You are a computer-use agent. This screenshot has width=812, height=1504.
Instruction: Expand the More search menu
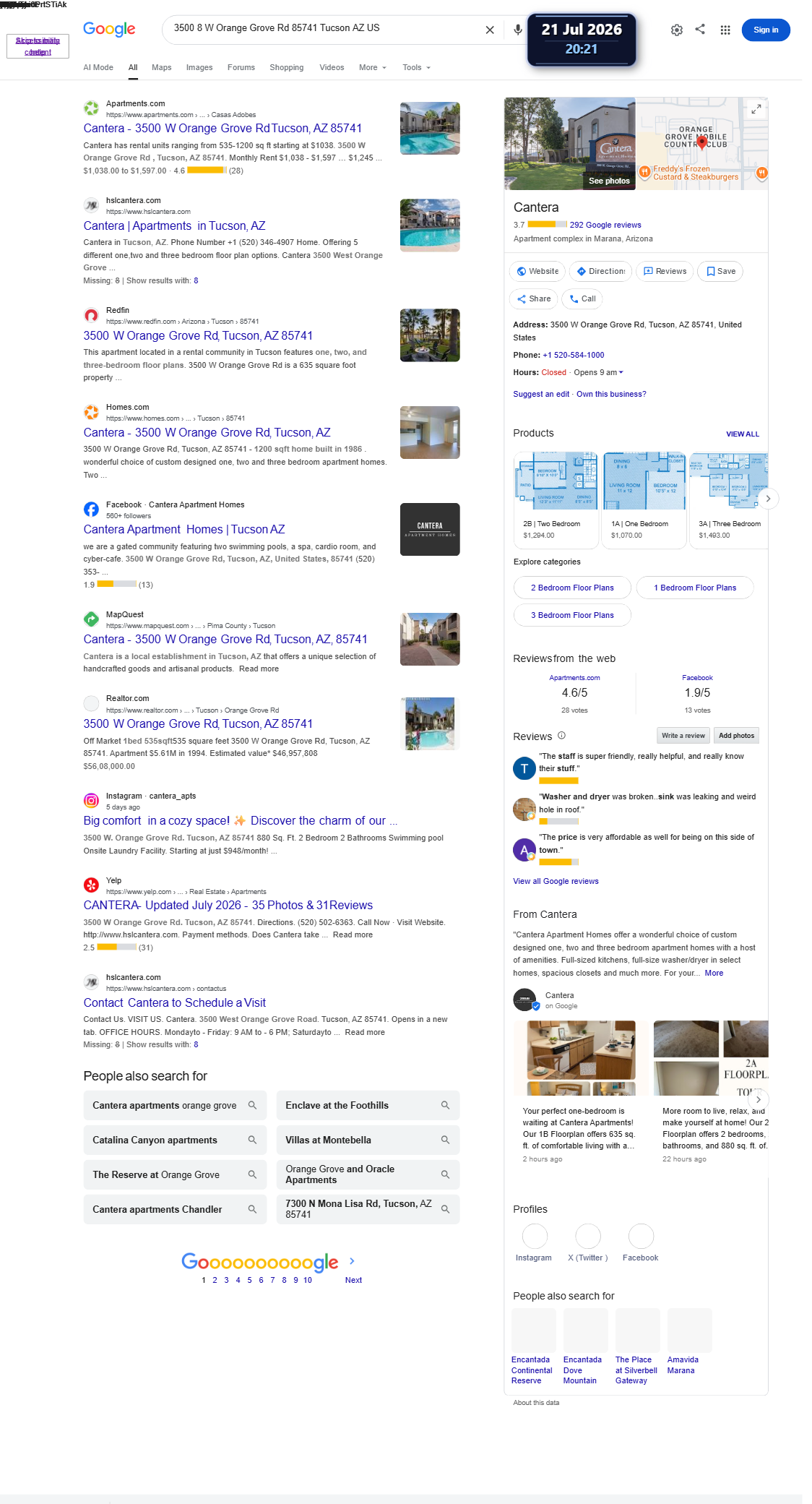click(373, 67)
